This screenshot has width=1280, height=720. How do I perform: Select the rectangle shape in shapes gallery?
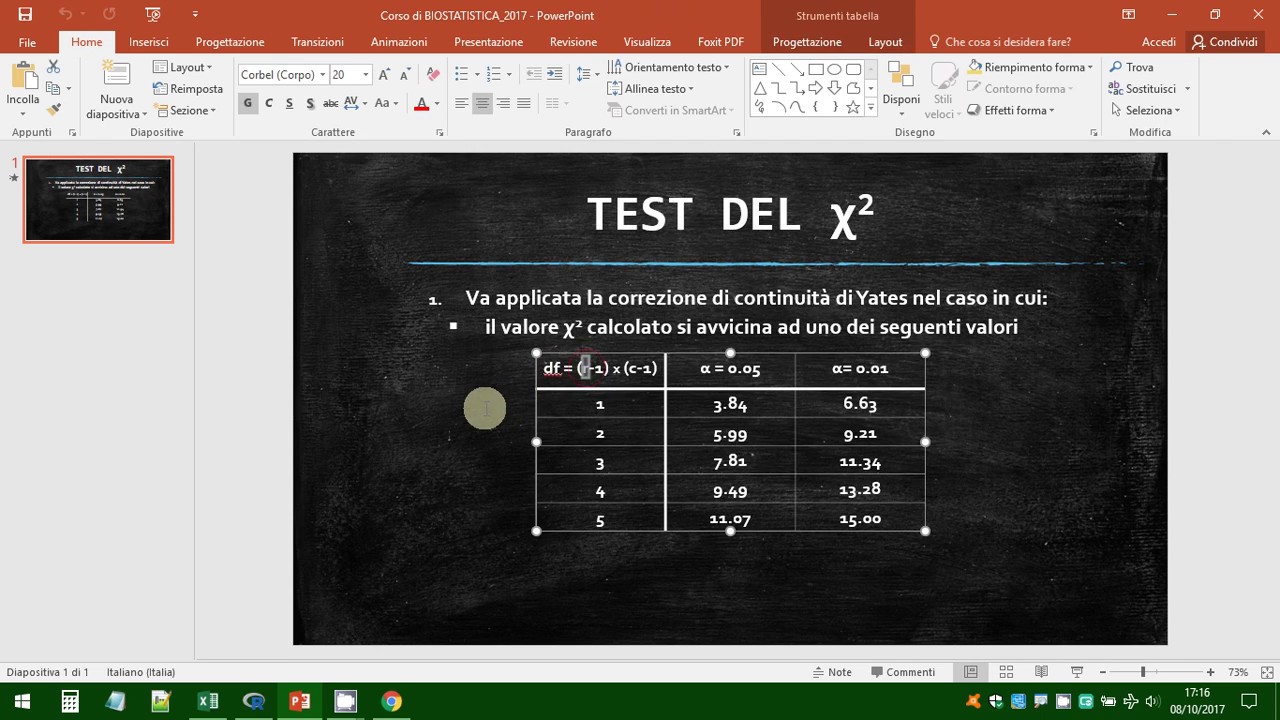(816, 69)
